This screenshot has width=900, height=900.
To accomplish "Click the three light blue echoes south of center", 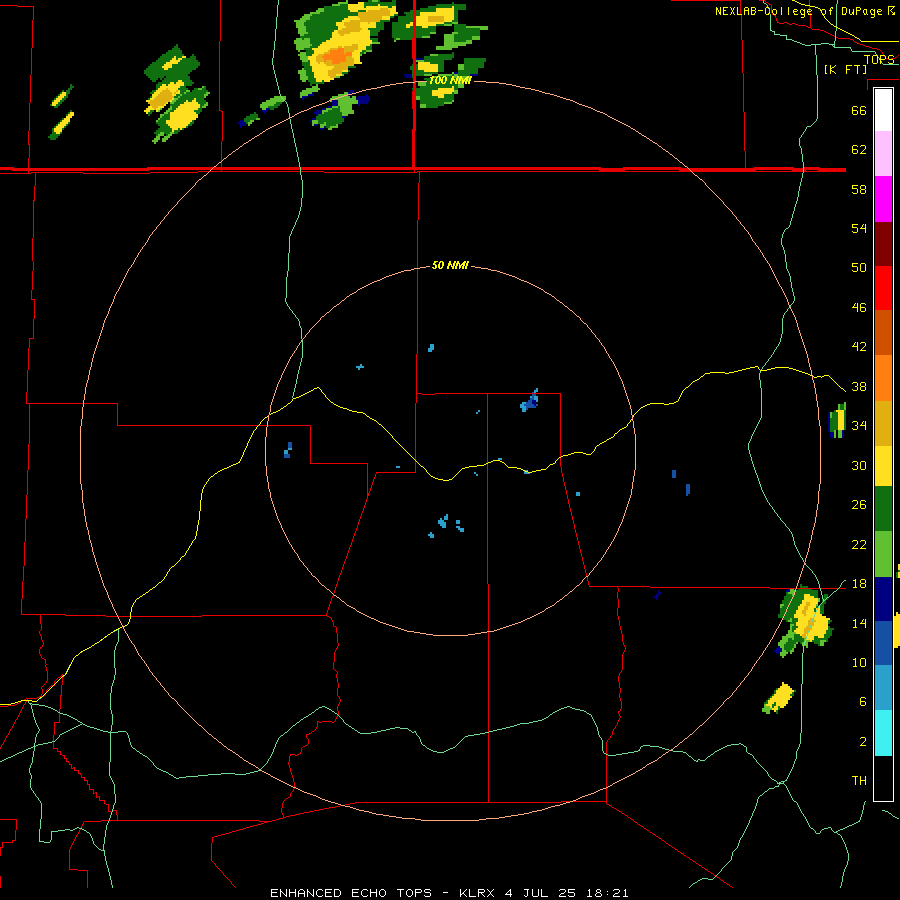I will click(x=446, y=525).
